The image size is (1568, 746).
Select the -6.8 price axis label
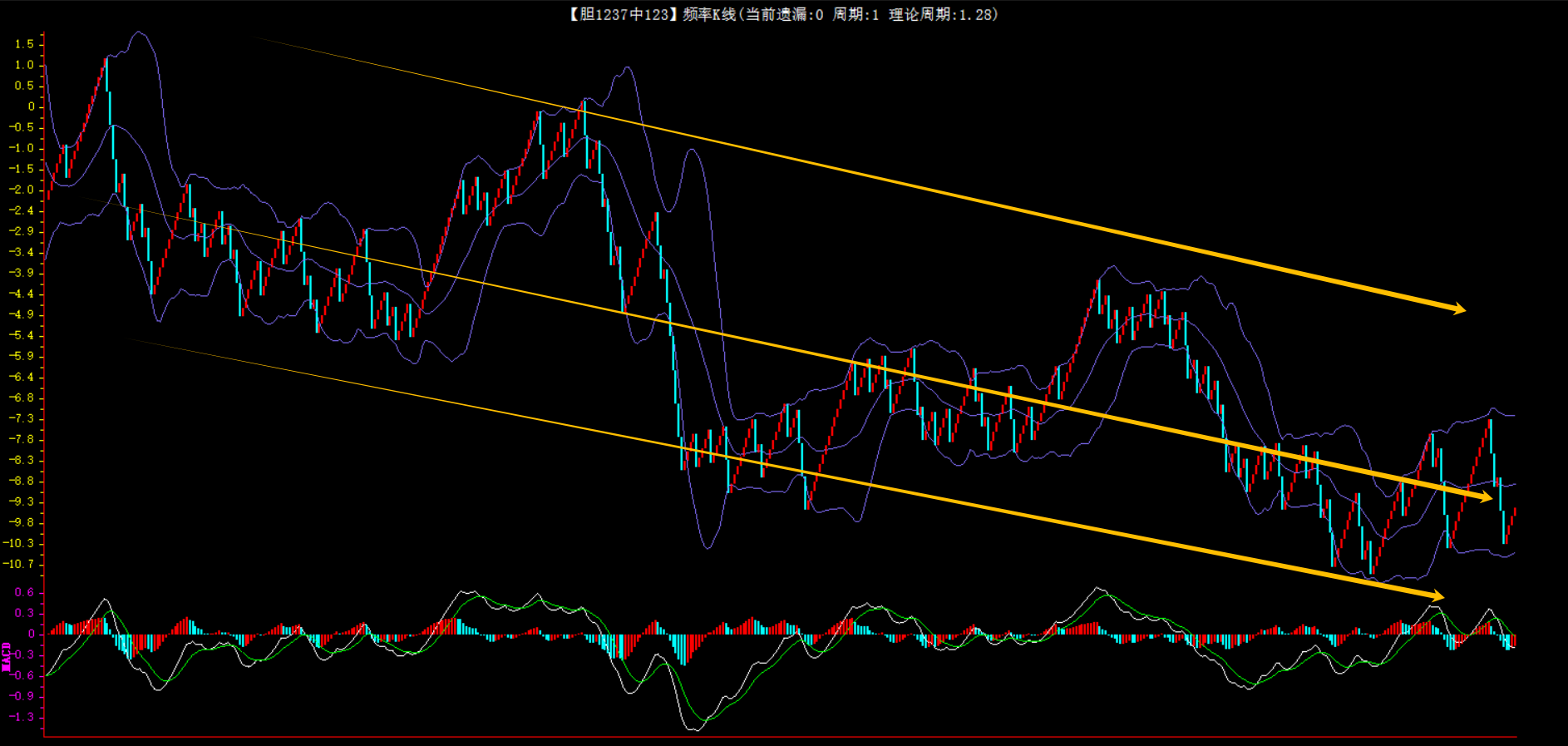tap(22, 398)
